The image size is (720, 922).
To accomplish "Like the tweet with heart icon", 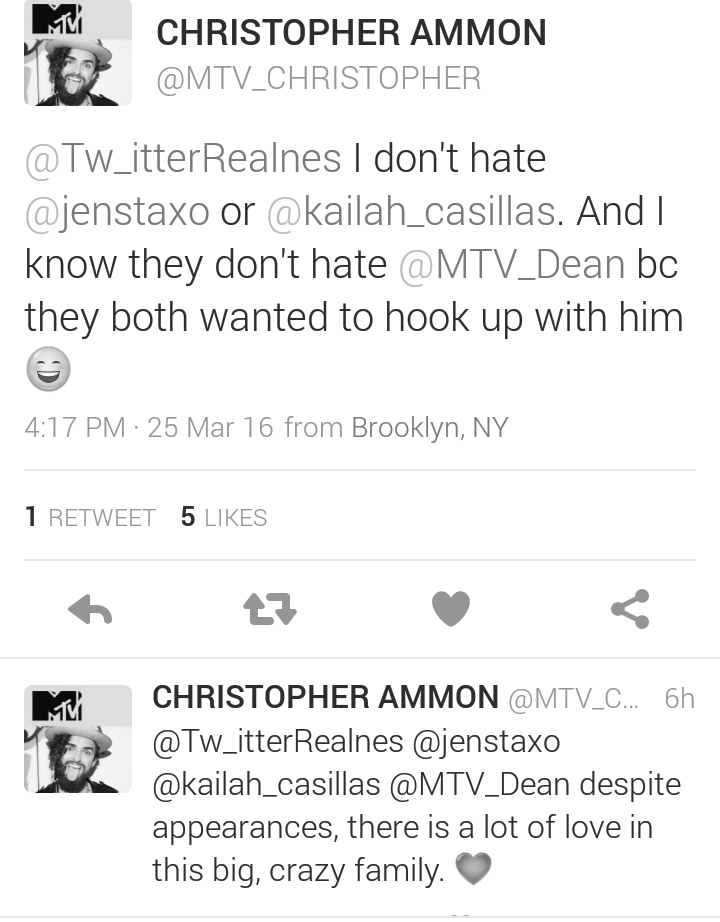I will pyautogui.click(x=451, y=609).
